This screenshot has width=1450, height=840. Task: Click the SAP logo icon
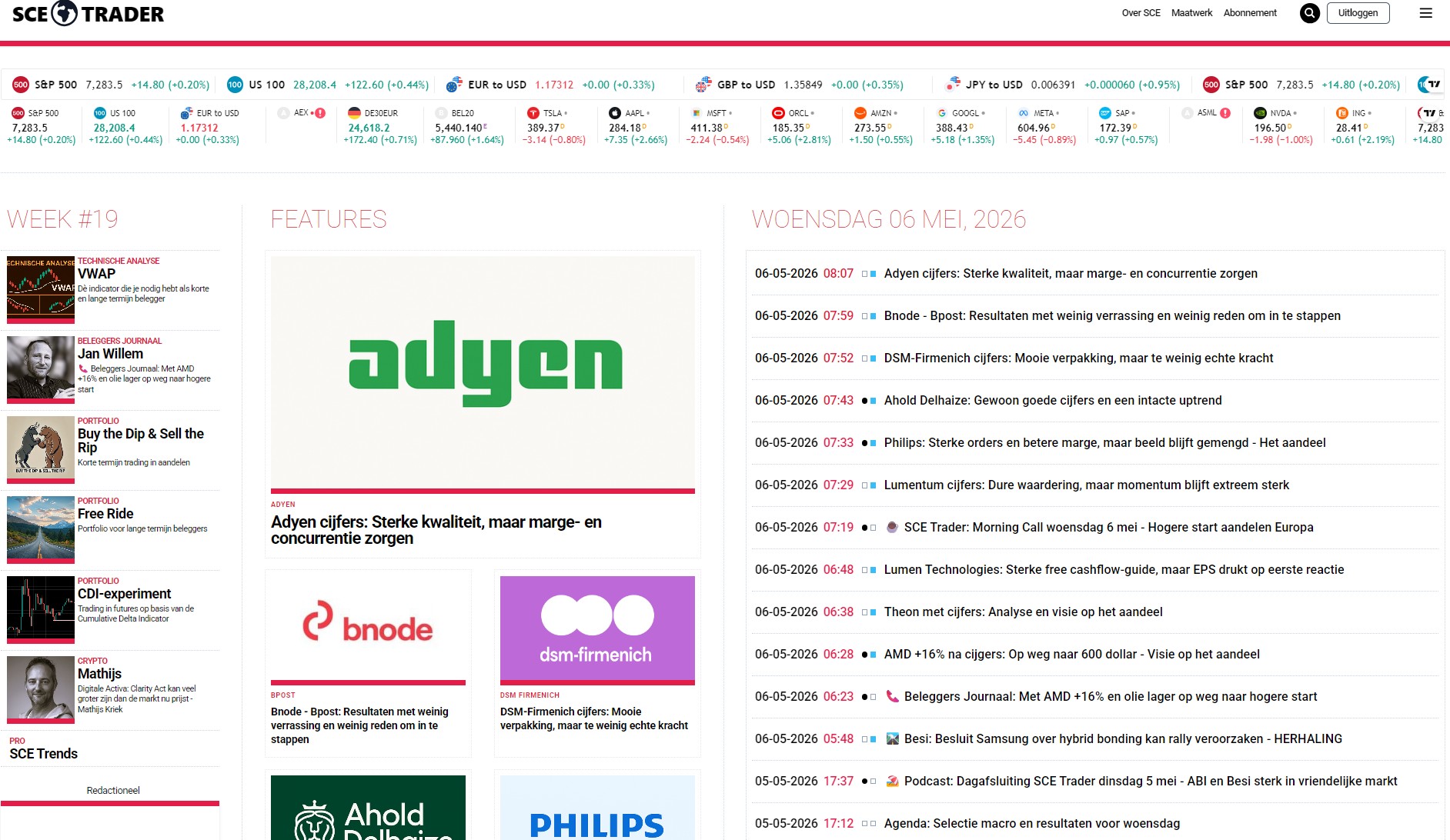1104,113
